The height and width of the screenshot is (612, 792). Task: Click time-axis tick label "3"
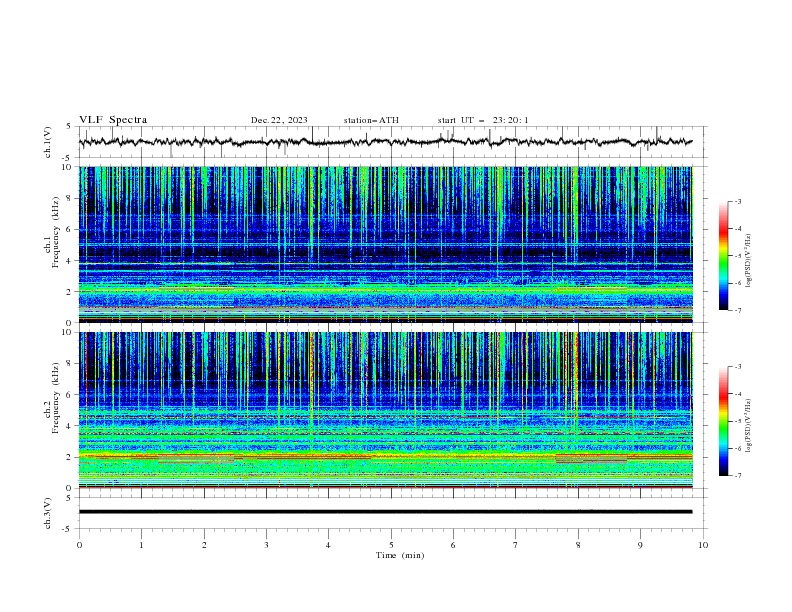pyautogui.click(x=266, y=545)
